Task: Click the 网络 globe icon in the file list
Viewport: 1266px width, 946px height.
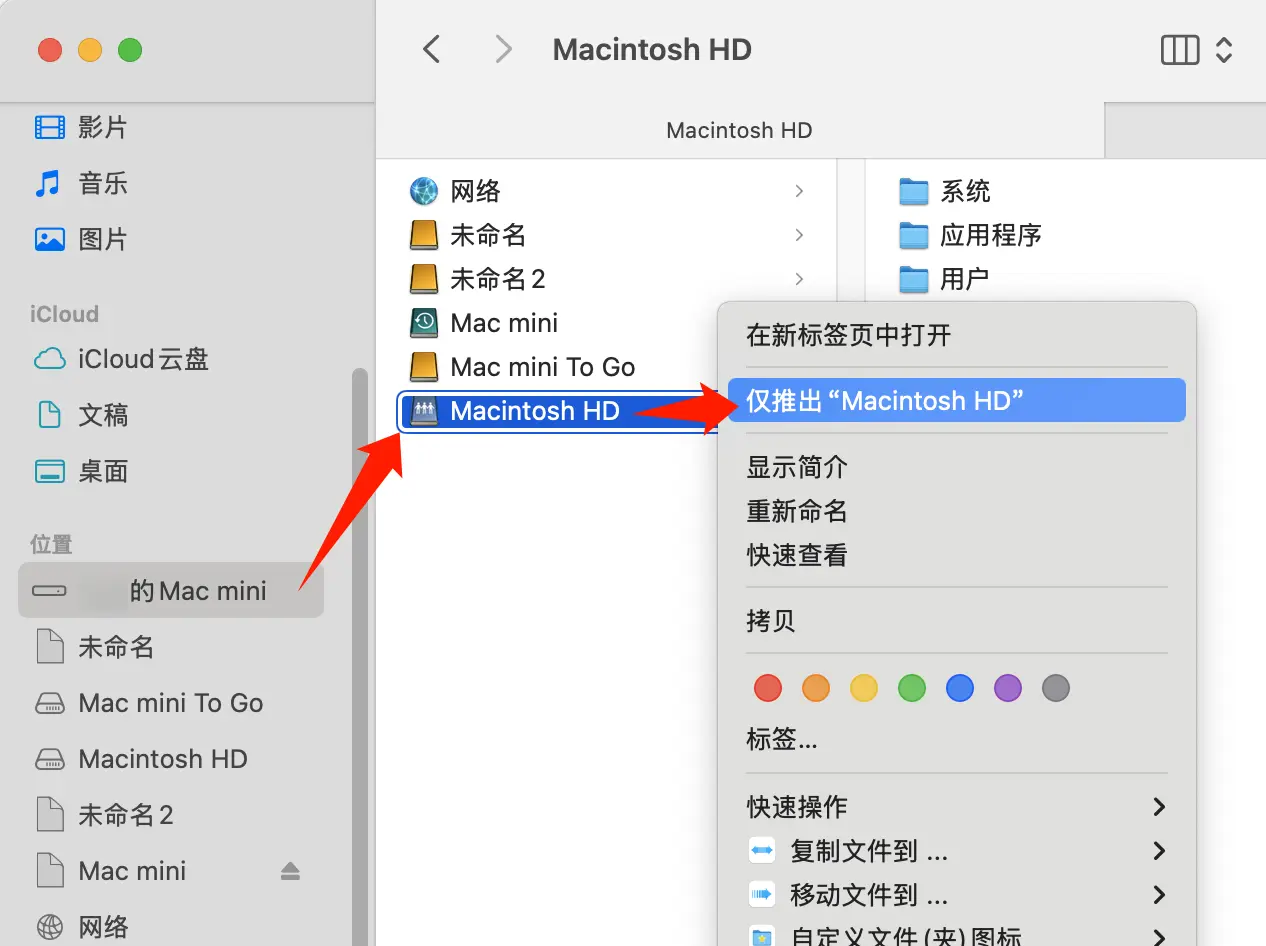Action: point(424,191)
